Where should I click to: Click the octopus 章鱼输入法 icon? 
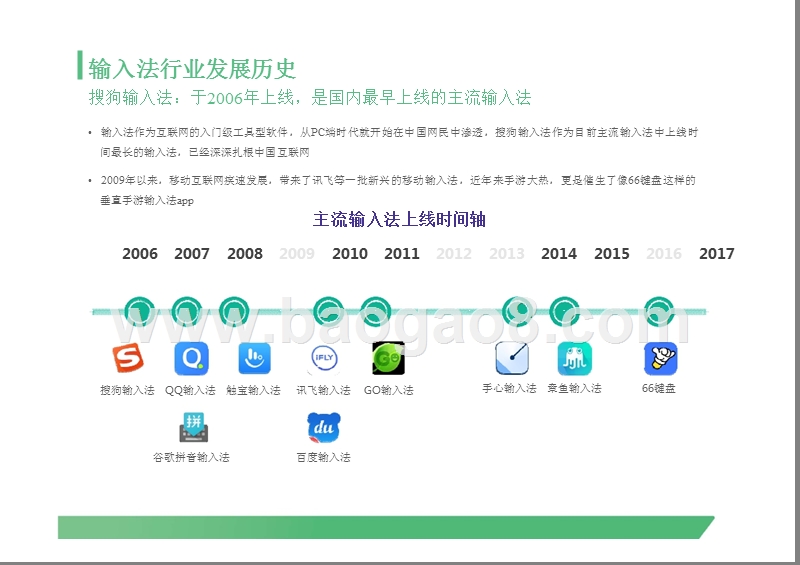(574, 358)
